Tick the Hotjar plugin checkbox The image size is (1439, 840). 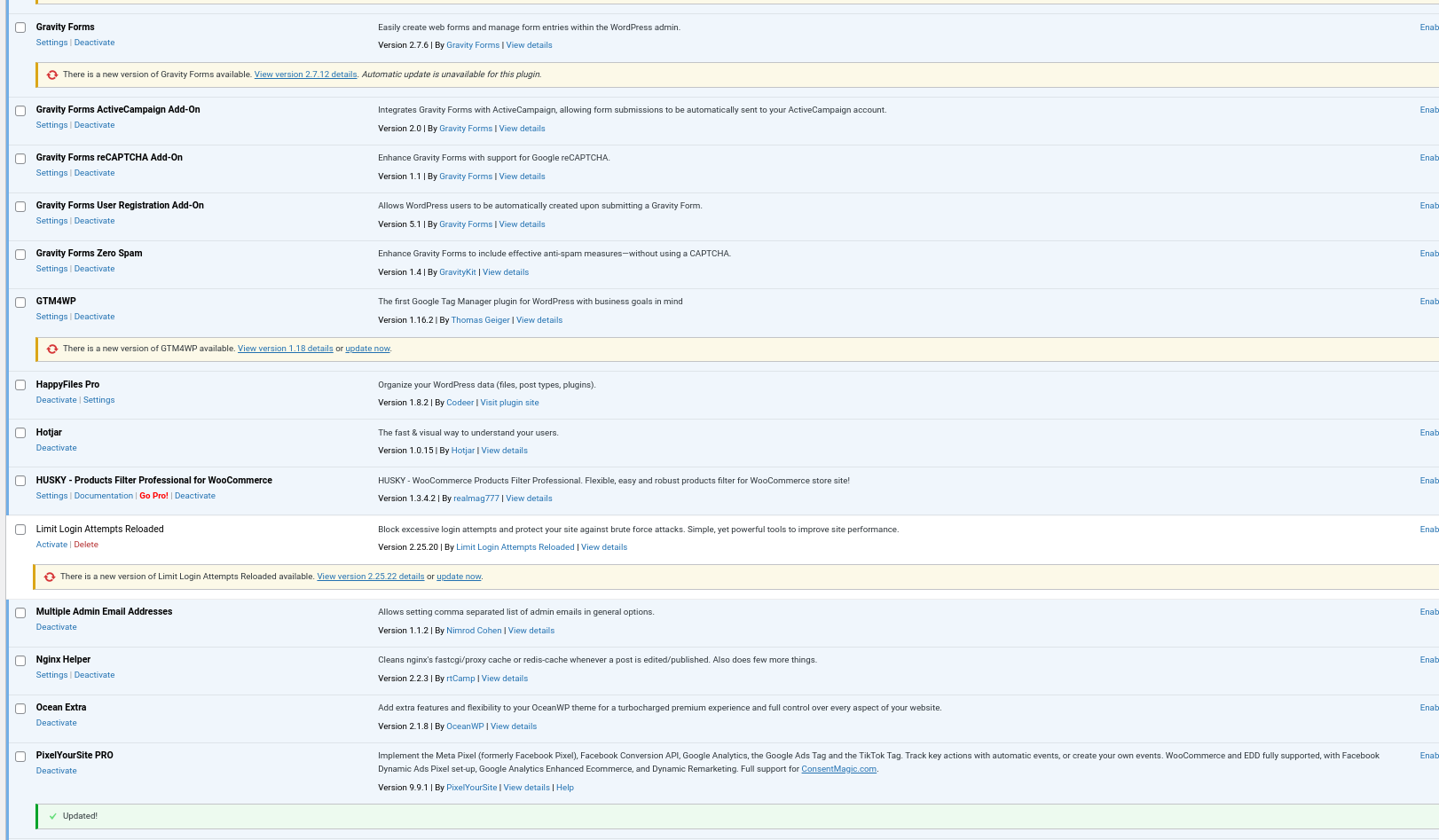(20, 434)
